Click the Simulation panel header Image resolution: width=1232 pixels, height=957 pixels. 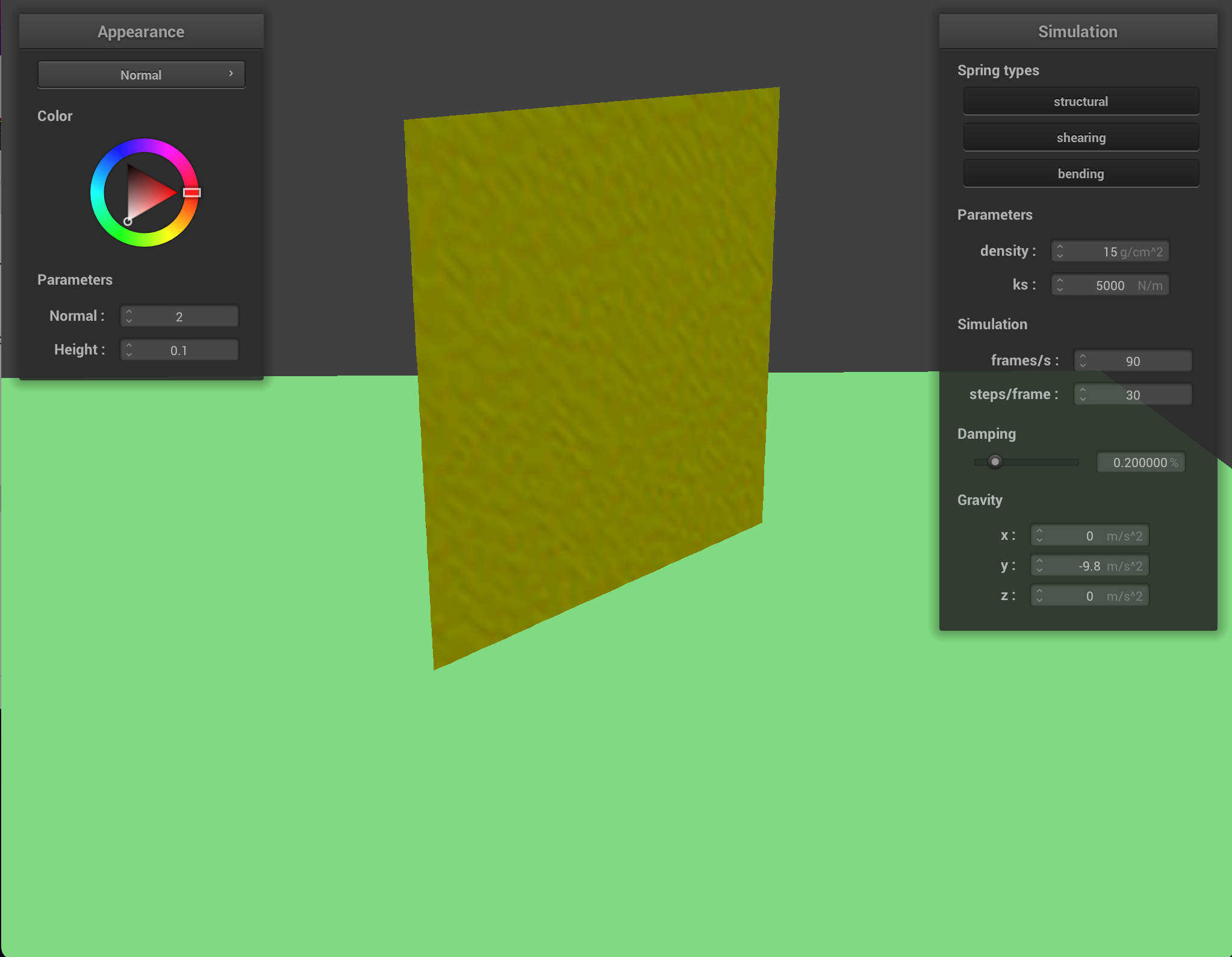click(1077, 31)
